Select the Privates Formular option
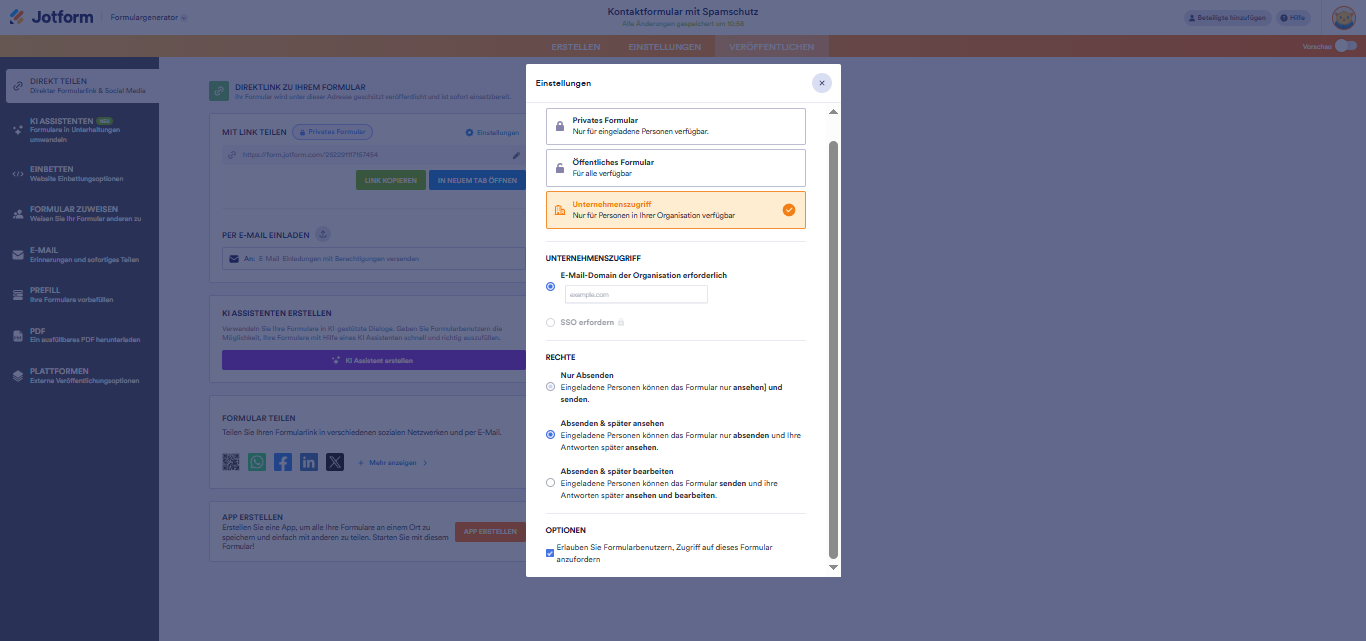 pos(676,126)
